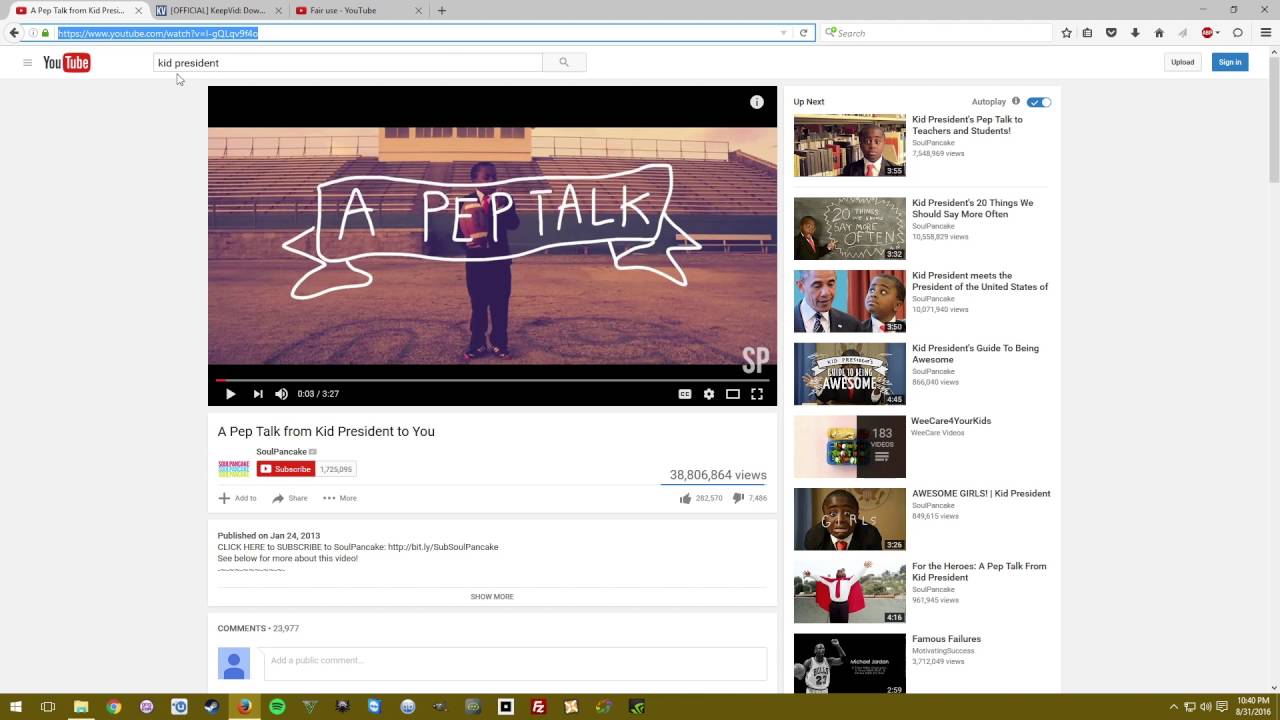Screen dimensions: 1280x720
Task: Select the A Pep Talk from Kid President tab
Action: (77, 10)
